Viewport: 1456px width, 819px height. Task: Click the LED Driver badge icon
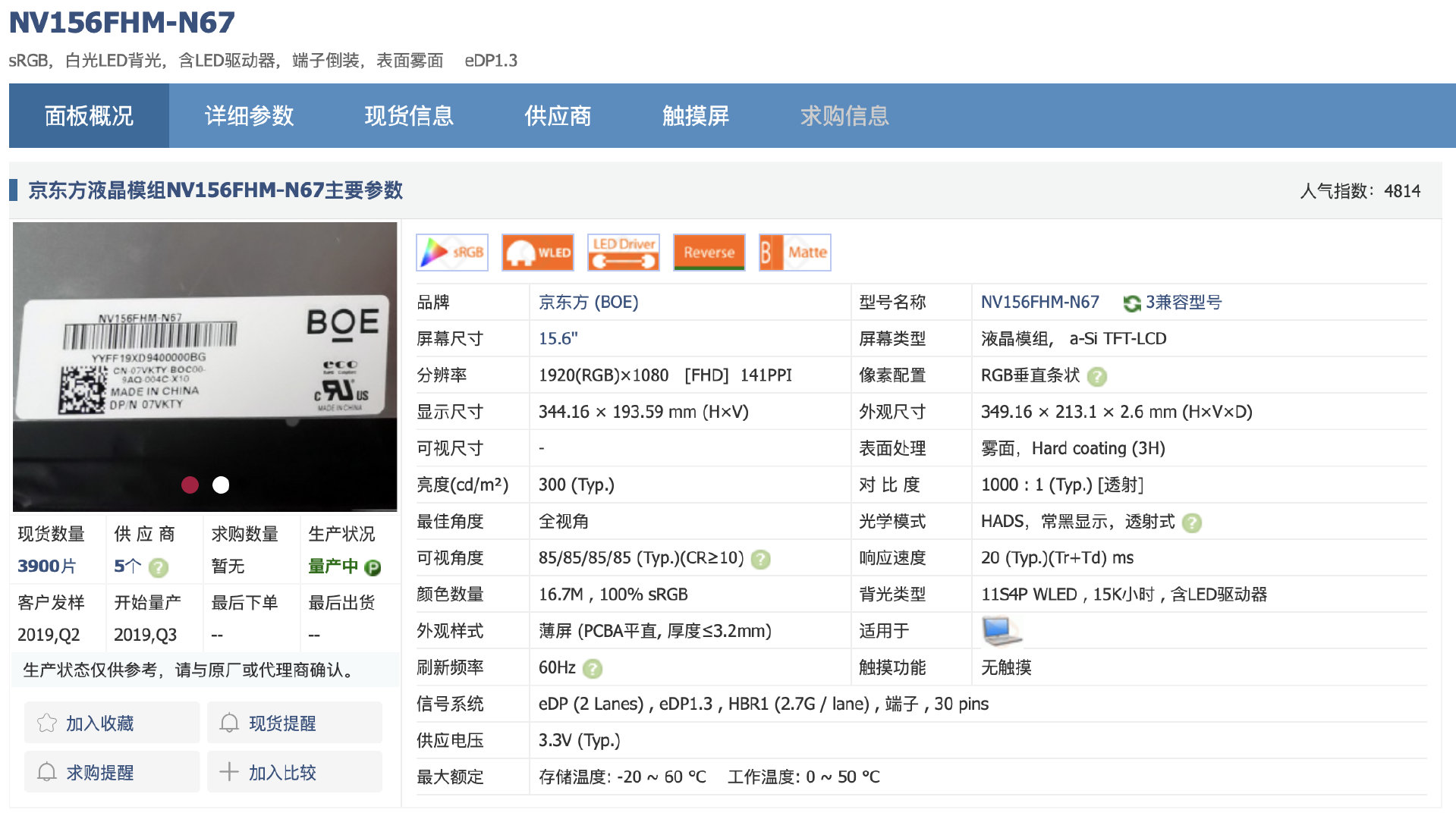click(624, 253)
